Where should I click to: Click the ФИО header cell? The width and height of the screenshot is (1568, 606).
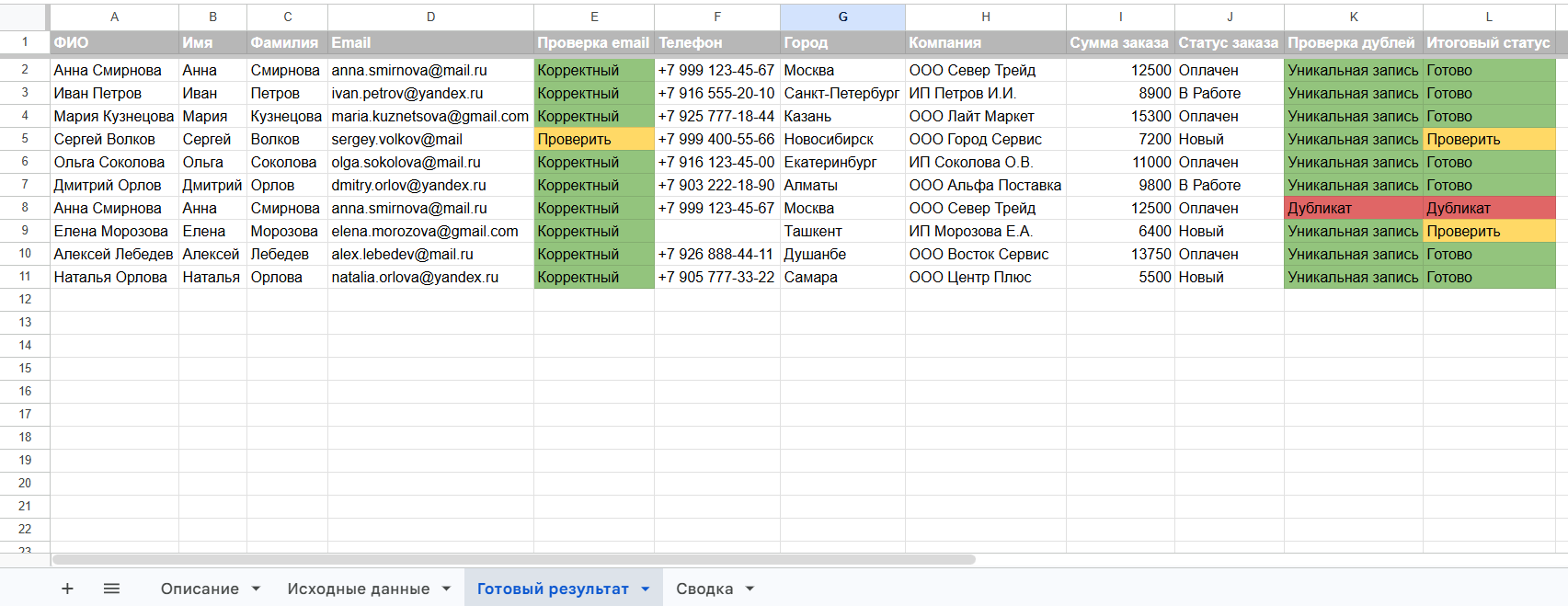click(x=114, y=42)
